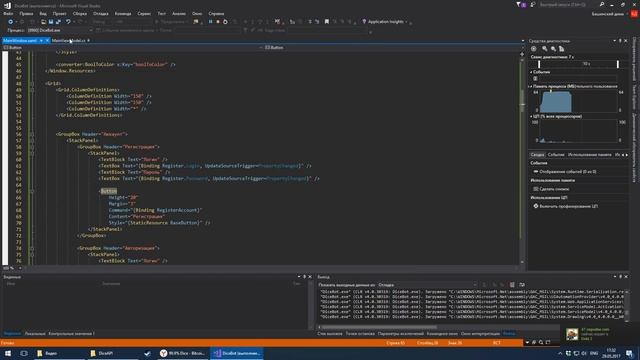Image resolution: width=640 pixels, height=360 pixels.
Task: Toggle word wrap in the Output window
Action: point(522,284)
